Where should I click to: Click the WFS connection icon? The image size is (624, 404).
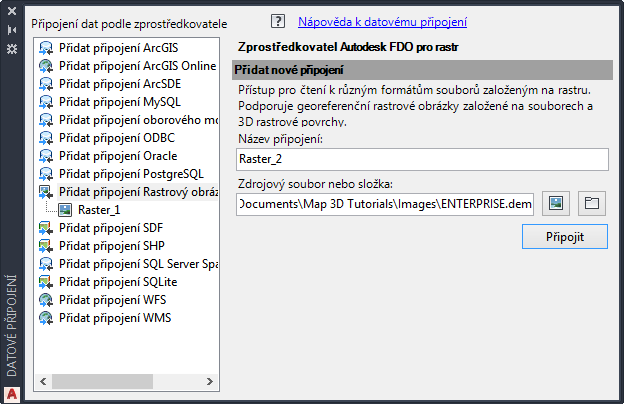(46, 300)
